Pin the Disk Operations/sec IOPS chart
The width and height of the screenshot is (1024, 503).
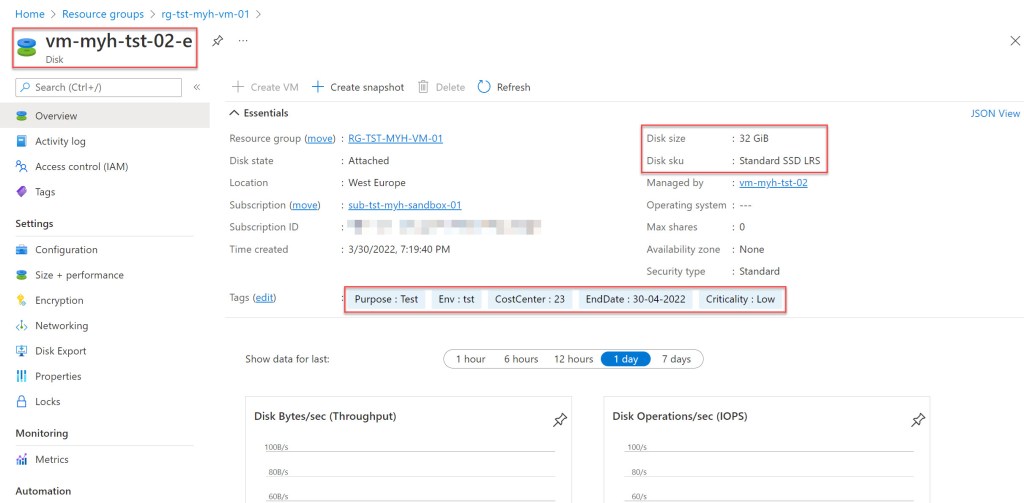[918, 421]
